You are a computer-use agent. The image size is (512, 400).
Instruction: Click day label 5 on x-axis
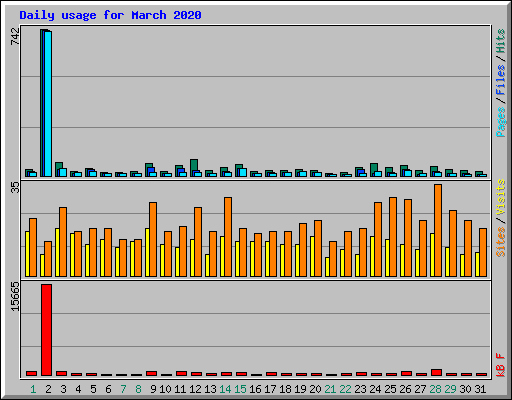(93, 389)
